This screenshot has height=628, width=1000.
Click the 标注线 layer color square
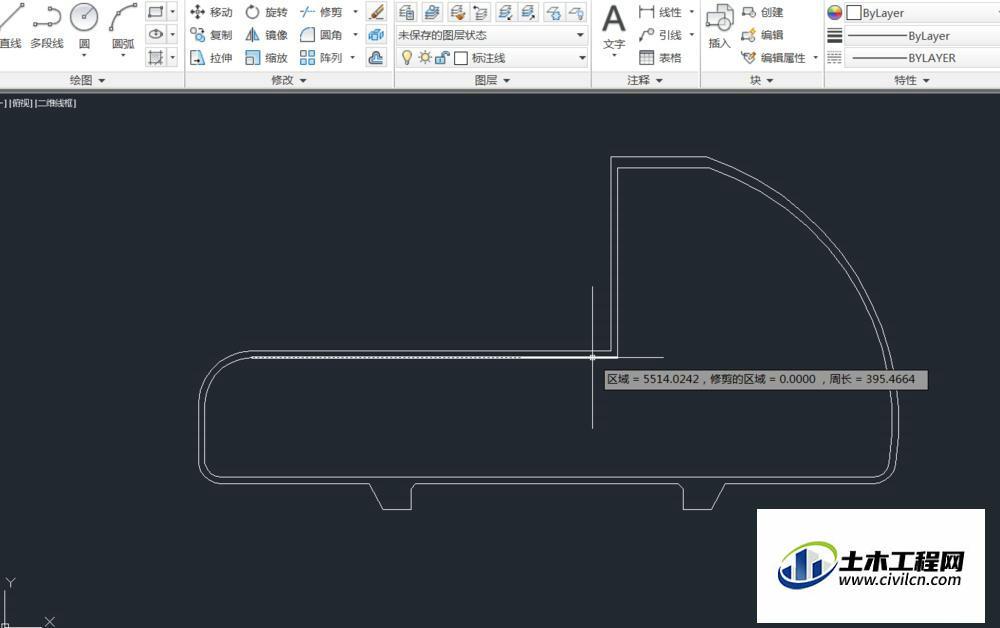click(460, 59)
